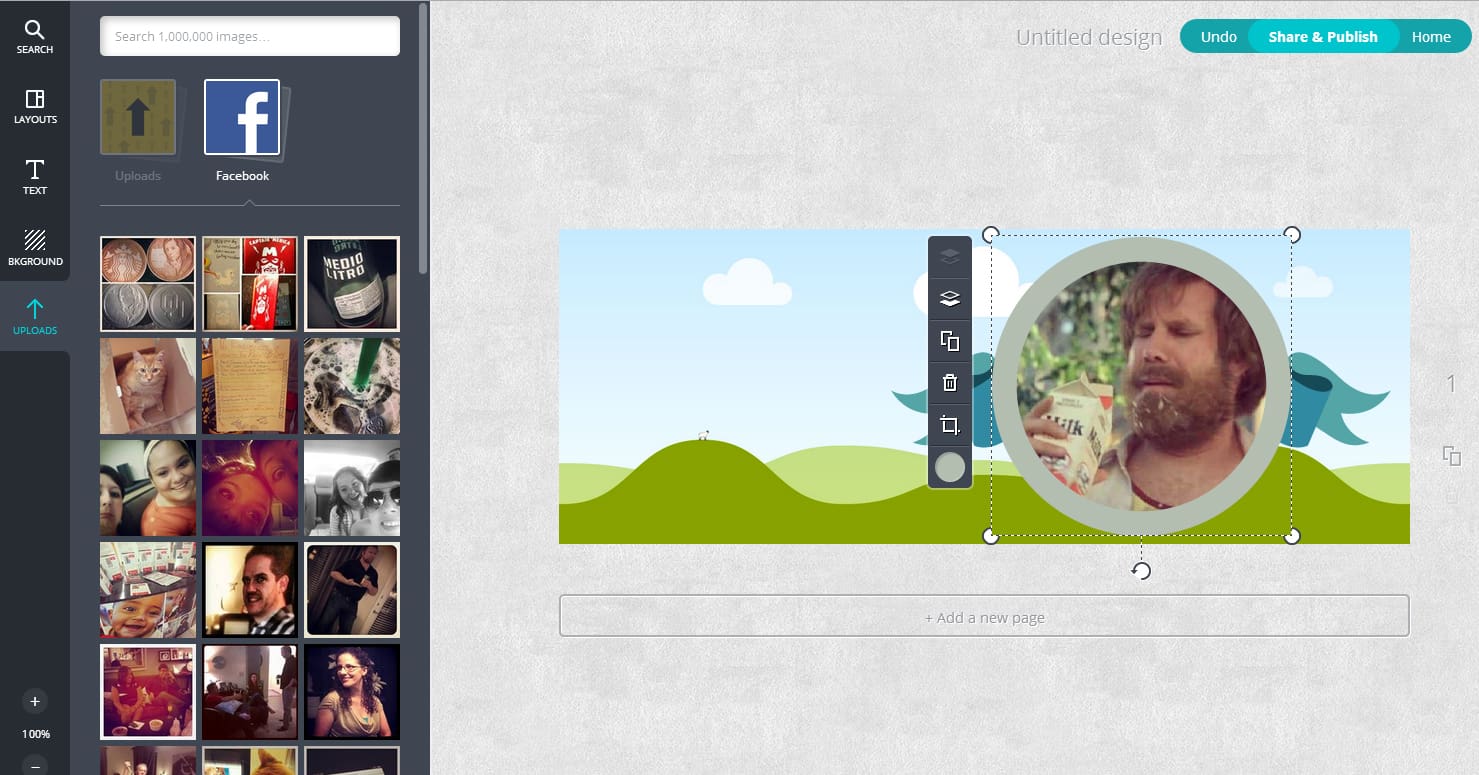
Task: Open the Layouts panel
Action: (34, 106)
